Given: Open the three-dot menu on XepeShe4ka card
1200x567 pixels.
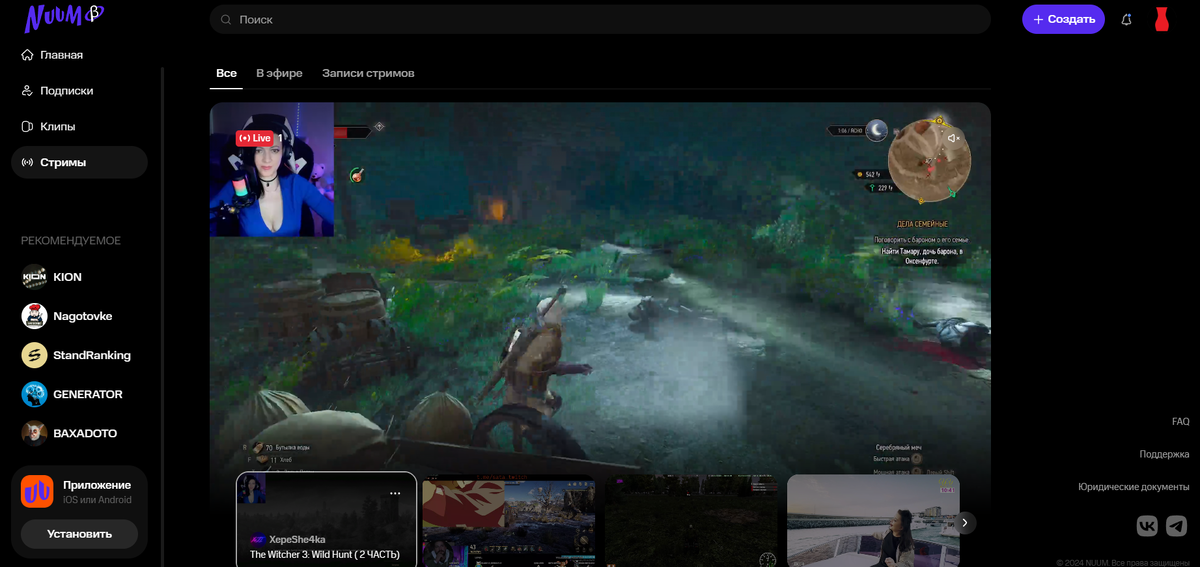Looking at the screenshot, I should point(395,493).
